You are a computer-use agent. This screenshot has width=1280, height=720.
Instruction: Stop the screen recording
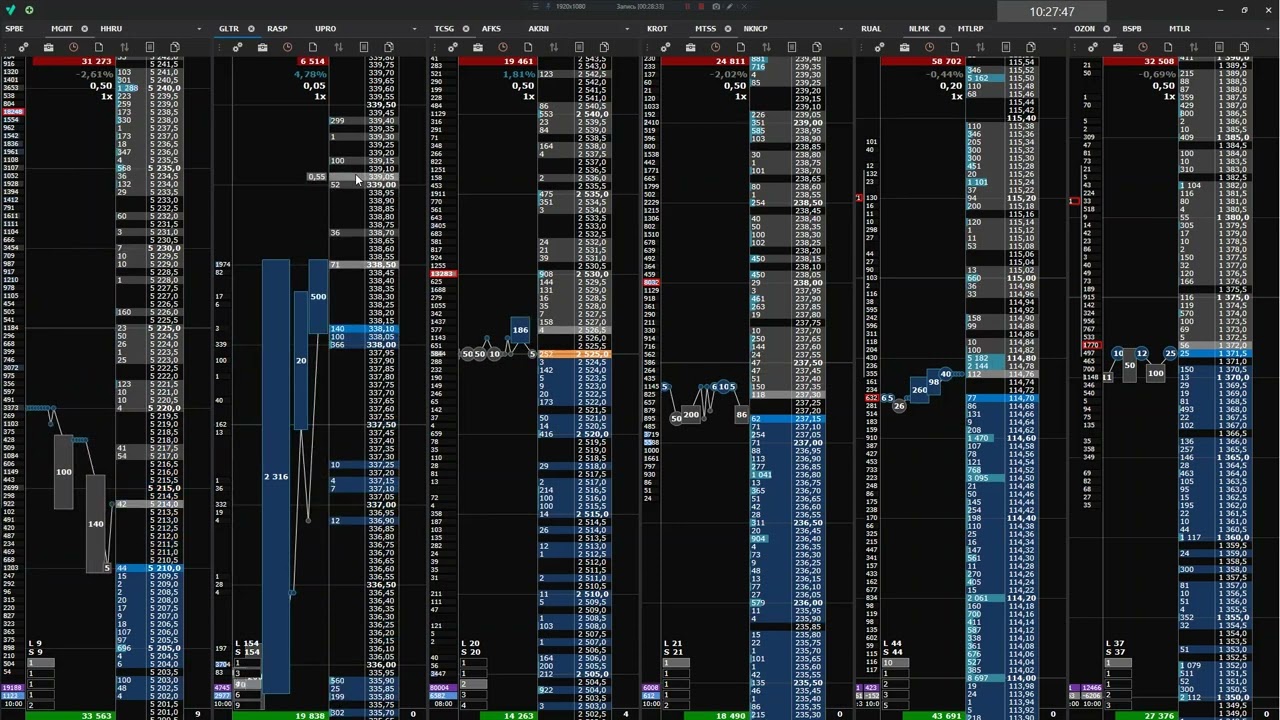(700, 7)
